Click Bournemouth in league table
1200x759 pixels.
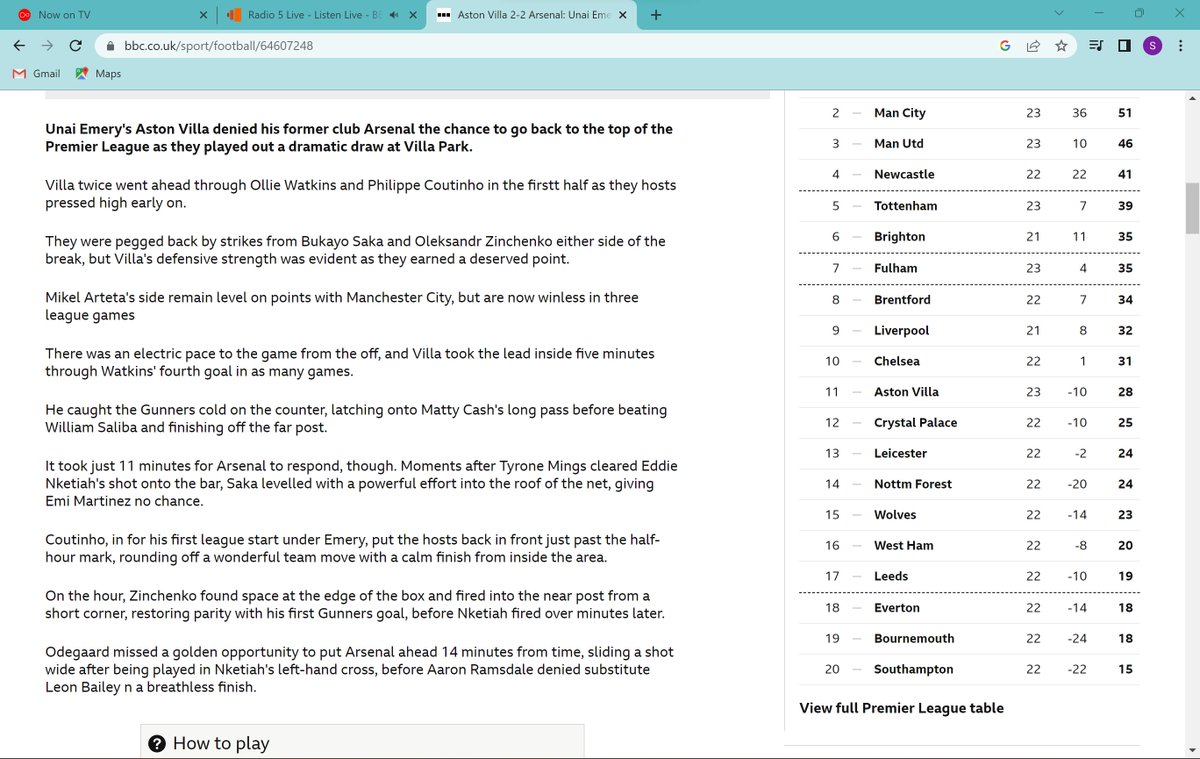(914, 639)
